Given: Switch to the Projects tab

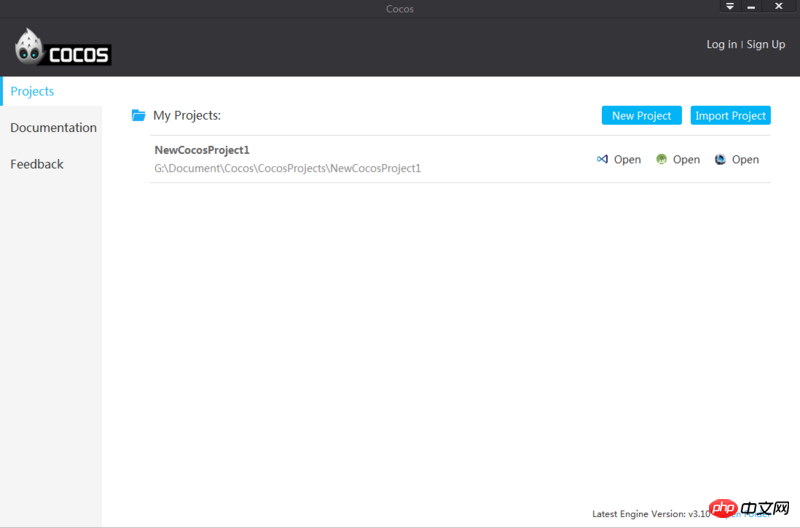Looking at the screenshot, I should point(51,91).
